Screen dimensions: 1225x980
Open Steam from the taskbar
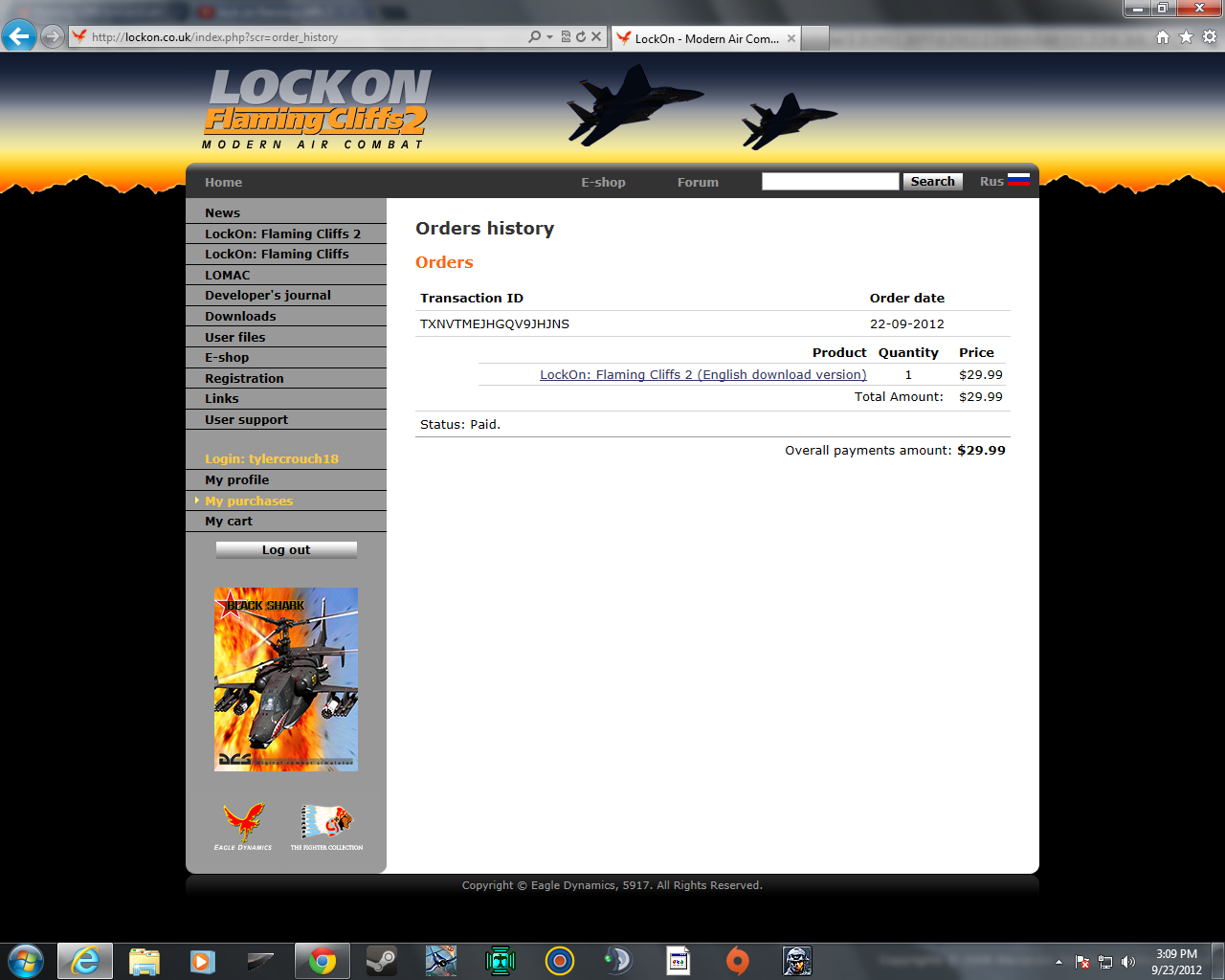[x=382, y=960]
